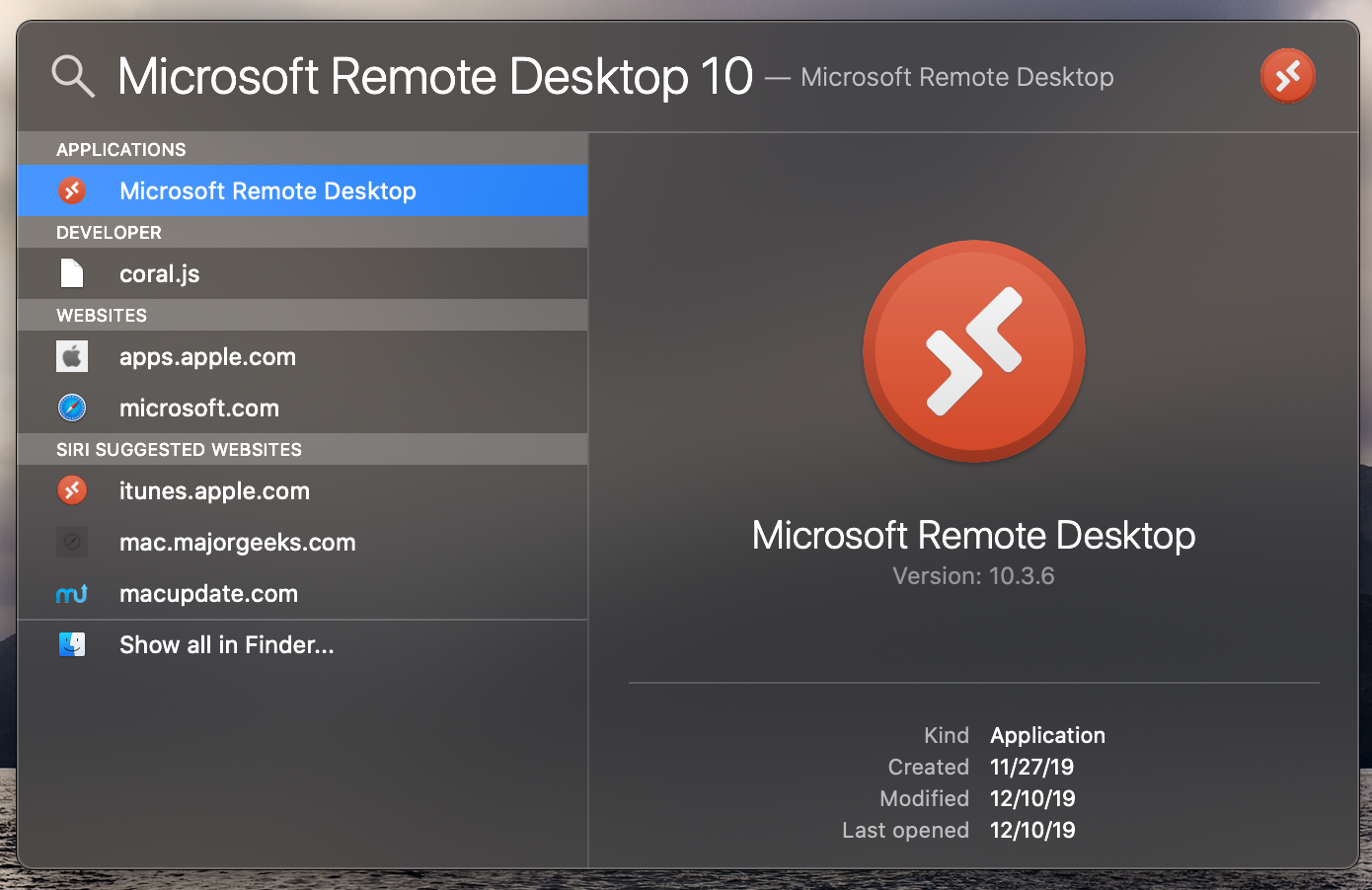Screen dimensions: 1372x890
Task: Open apps.apple.com website result
Action: click(x=302, y=356)
